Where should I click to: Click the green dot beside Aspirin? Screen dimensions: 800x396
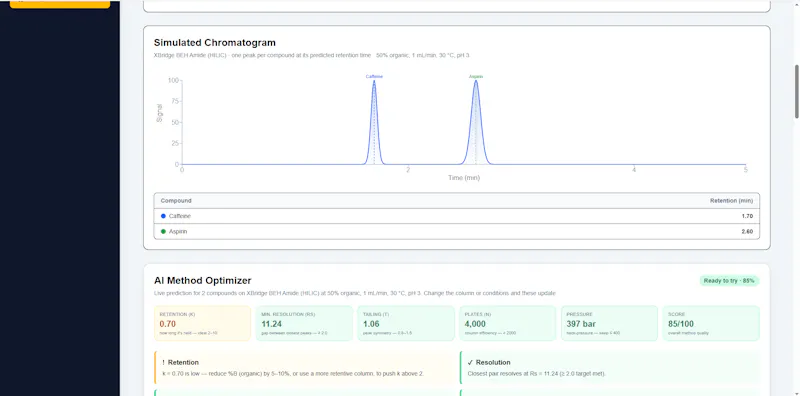coord(163,231)
